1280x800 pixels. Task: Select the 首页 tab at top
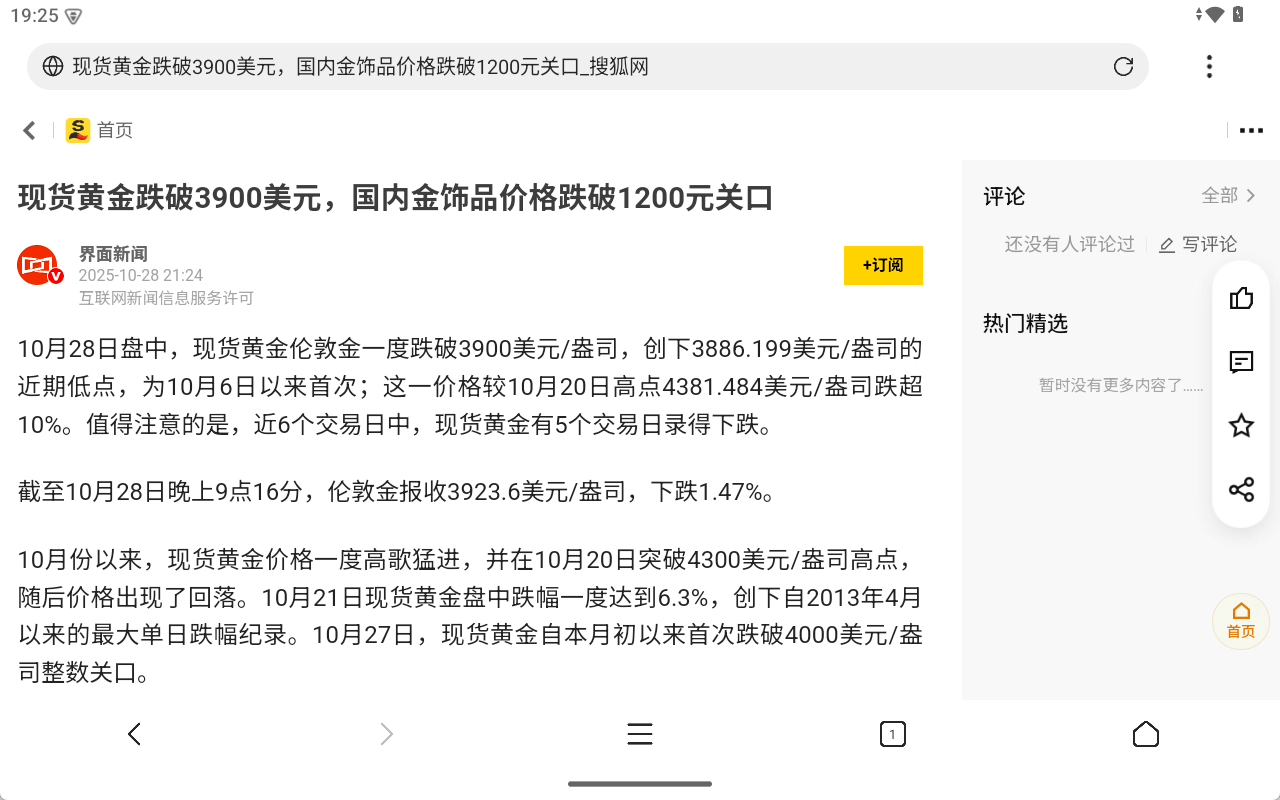(x=113, y=130)
